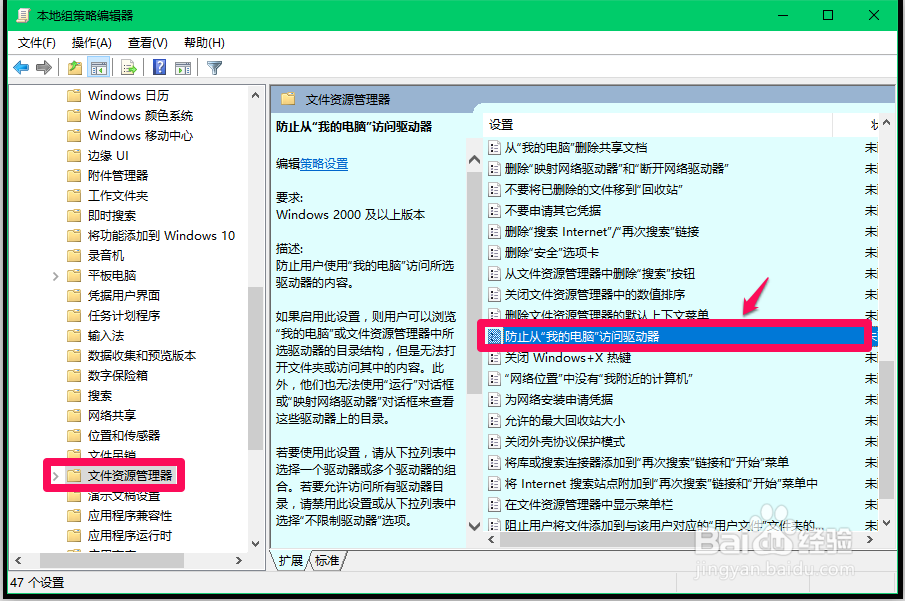Open the 文件(F) menu

click(x=36, y=43)
